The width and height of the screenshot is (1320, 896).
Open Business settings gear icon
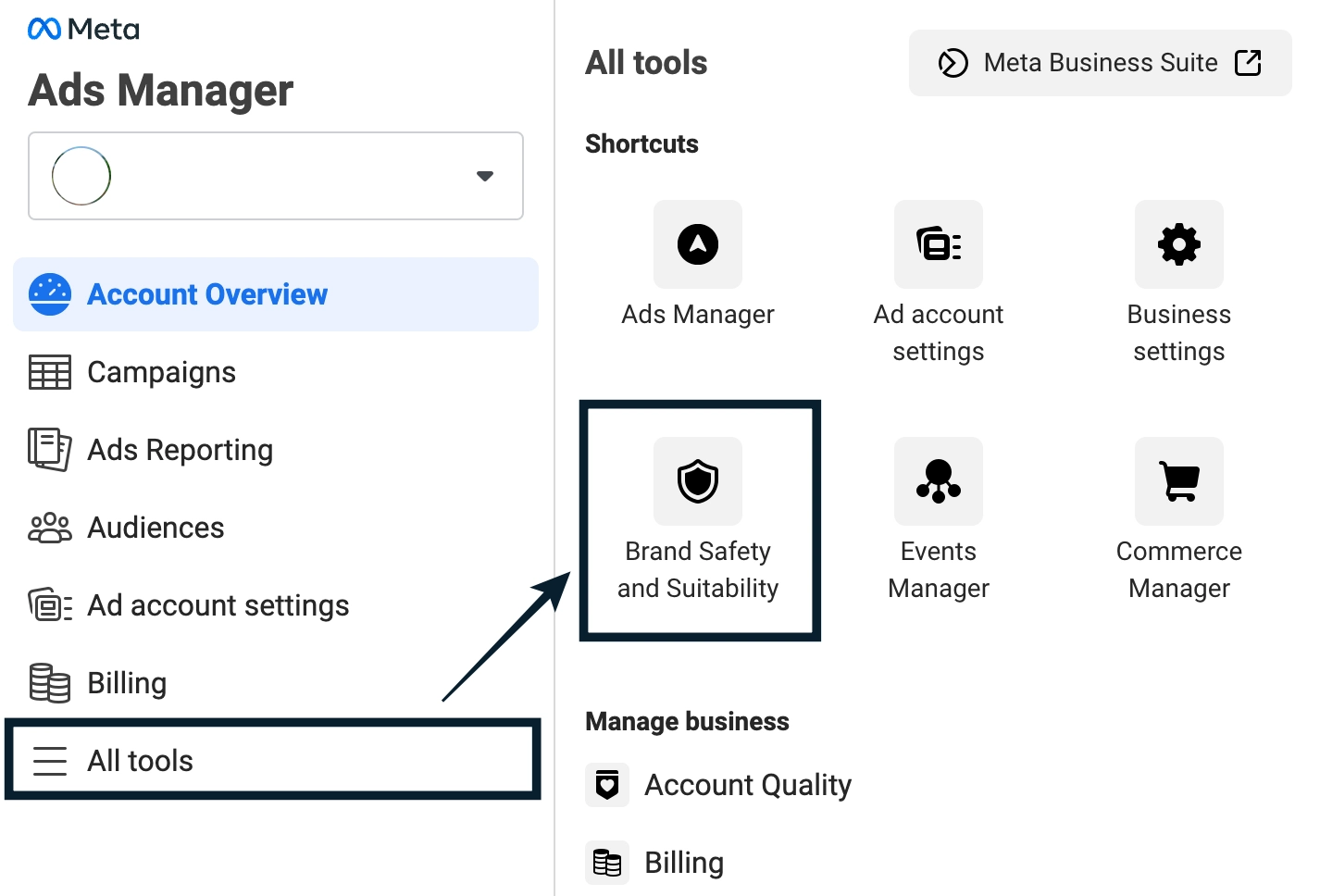(1178, 245)
